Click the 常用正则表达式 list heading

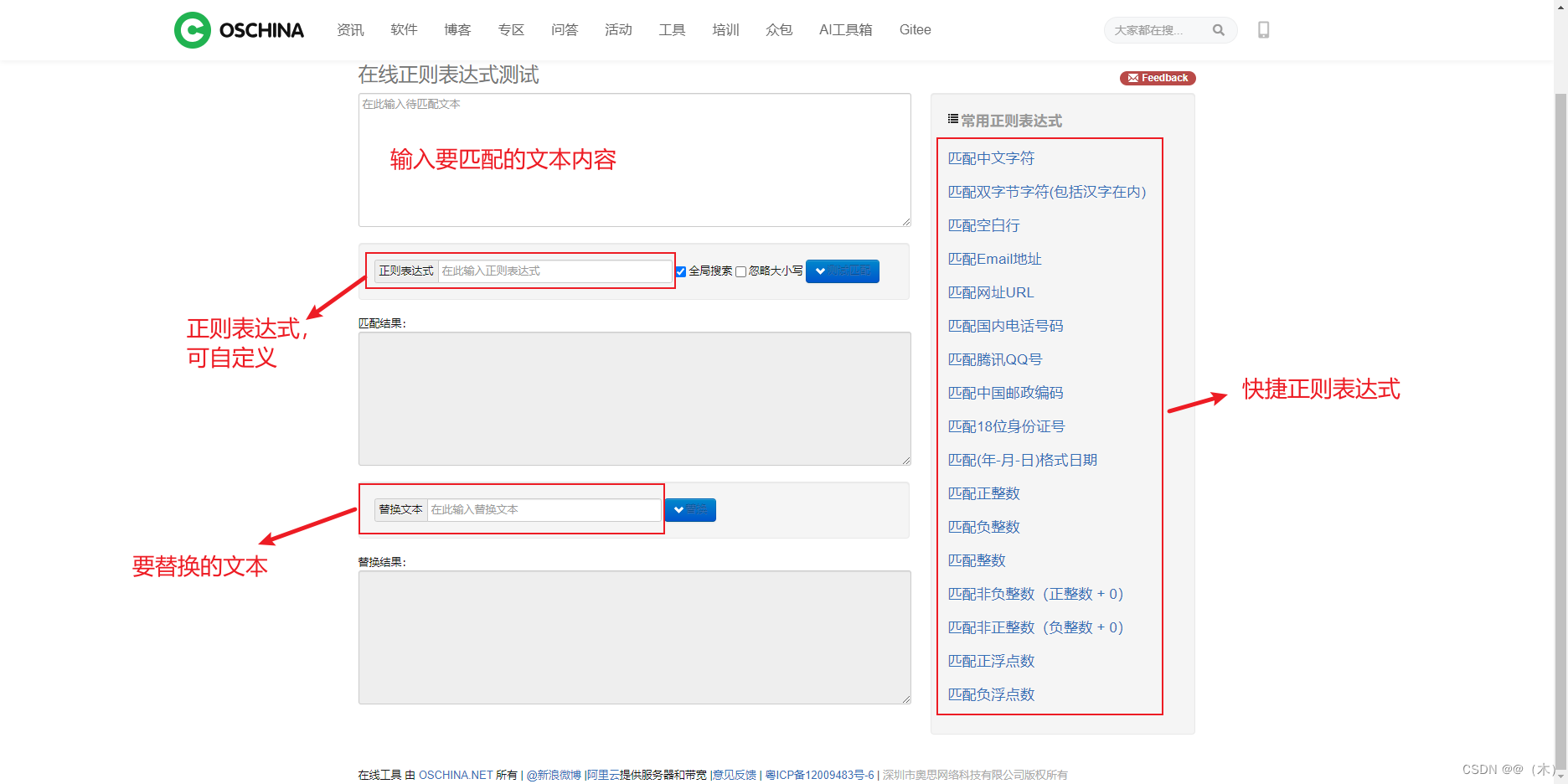coord(1005,121)
